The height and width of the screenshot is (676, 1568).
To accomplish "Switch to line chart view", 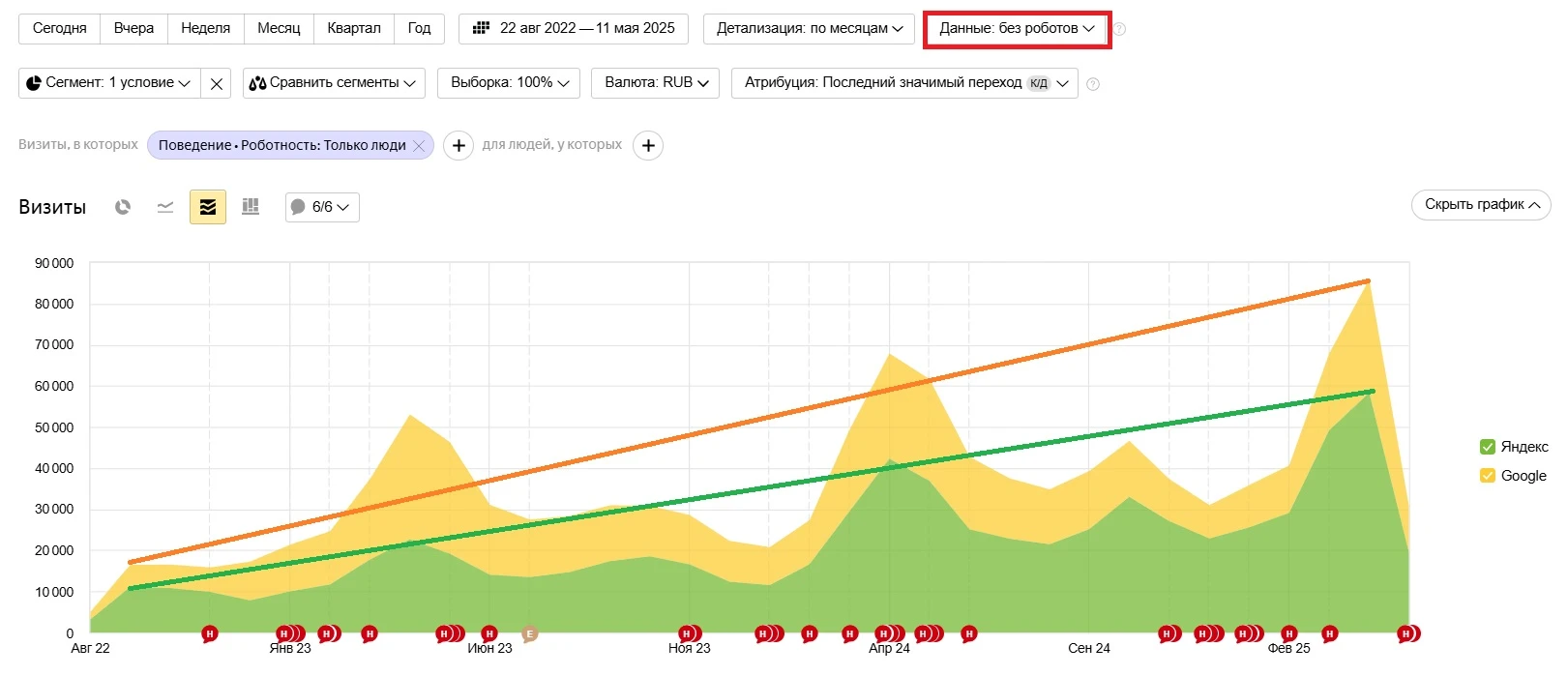I will click(165, 207).
